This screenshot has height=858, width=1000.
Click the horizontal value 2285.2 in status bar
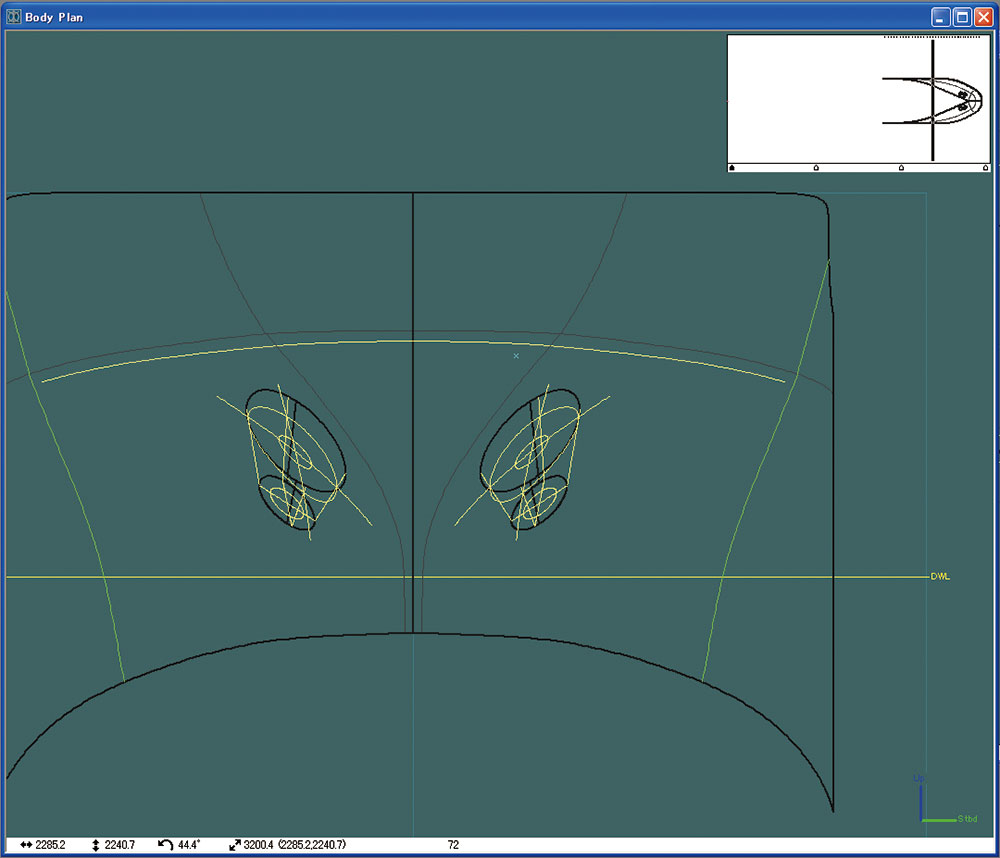[x=50, y=845]
